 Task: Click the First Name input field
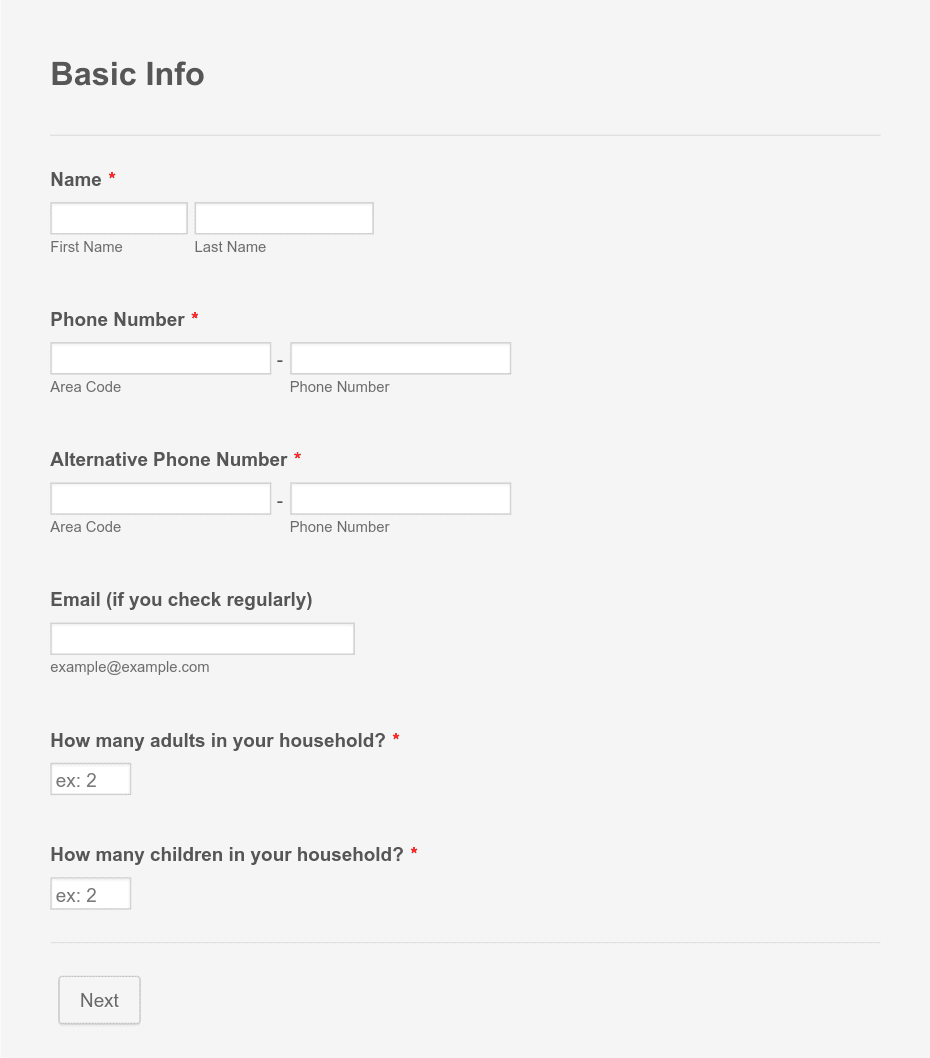pyautogui.click(x=119, y=218)
